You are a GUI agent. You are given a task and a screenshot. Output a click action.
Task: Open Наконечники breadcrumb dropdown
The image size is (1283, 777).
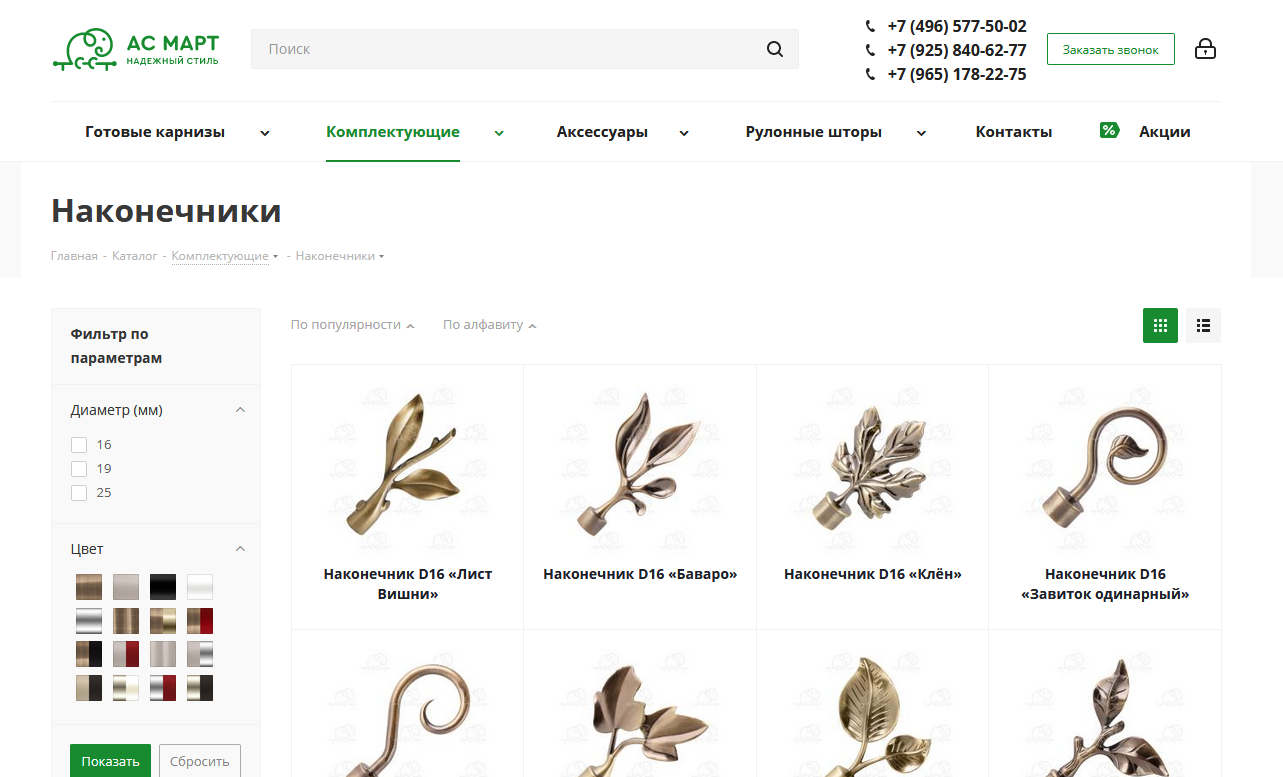[381, 257]
